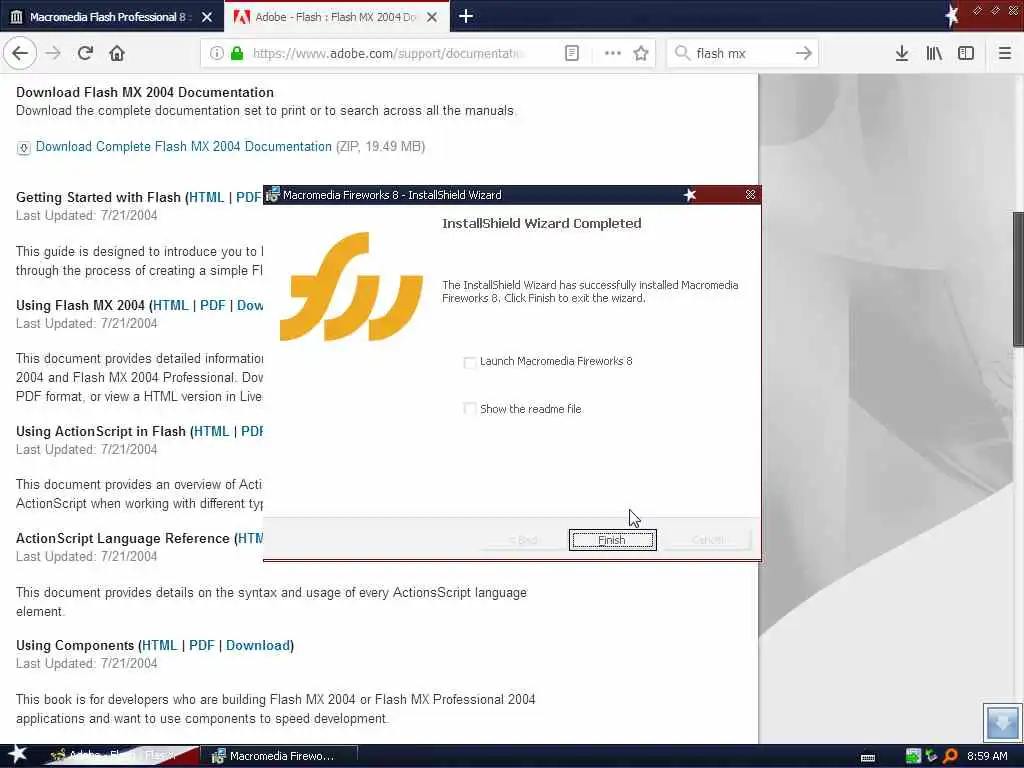This screenshot has height=768, width=1024.
Task: Toggle the browser sidebar icon
Action: click(966, 53)
